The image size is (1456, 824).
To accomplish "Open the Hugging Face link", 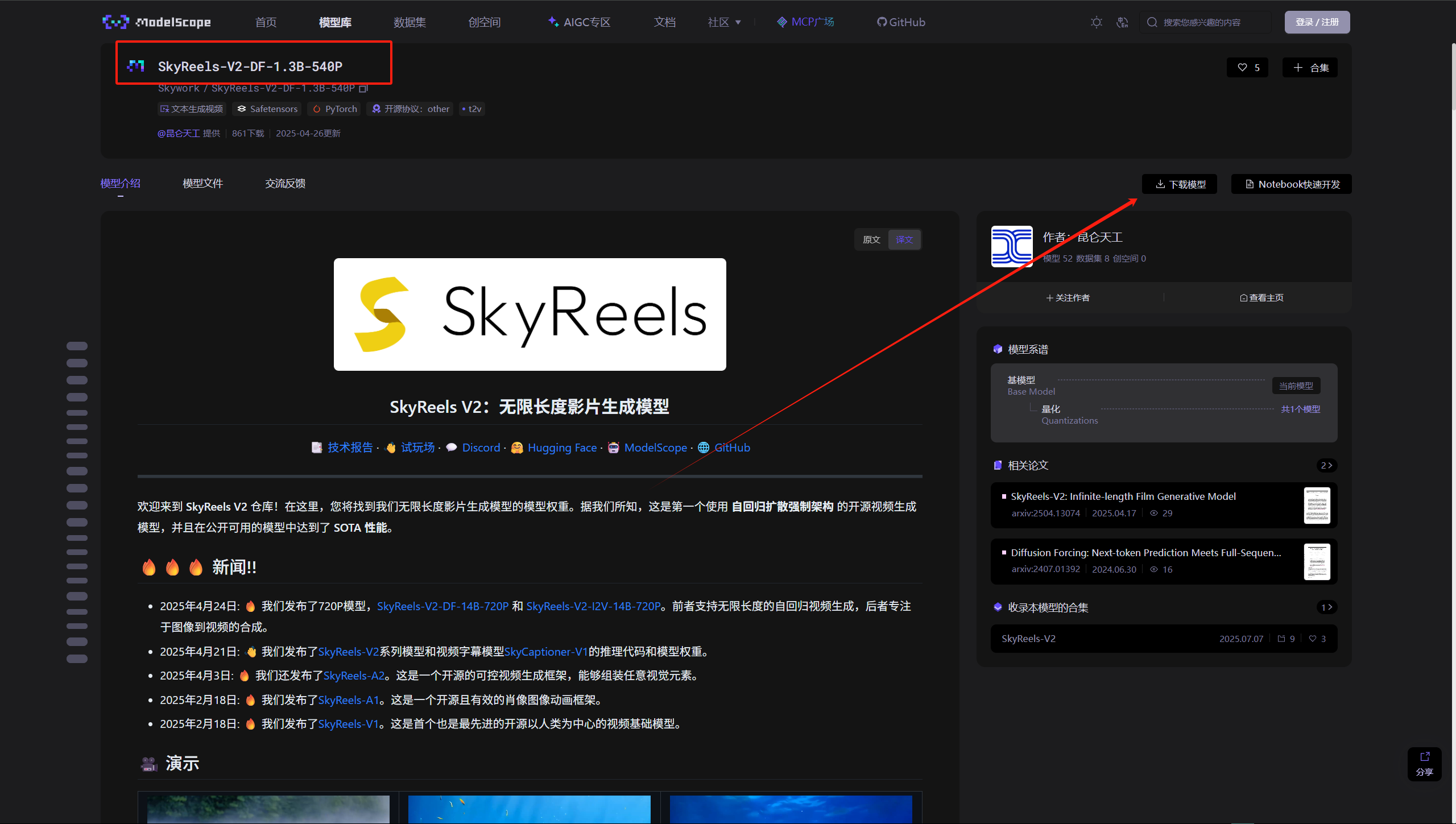I will point(562,448).
